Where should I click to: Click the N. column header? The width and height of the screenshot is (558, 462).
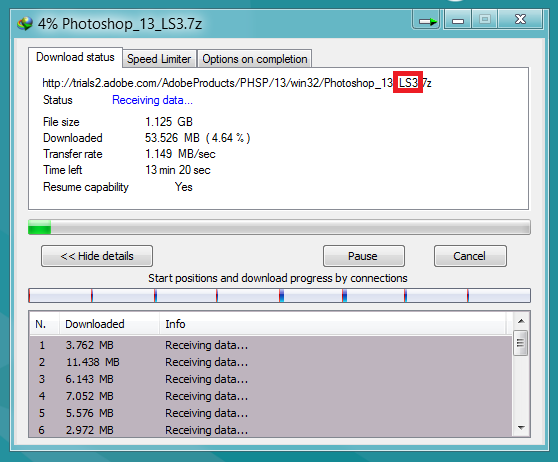pos(44,324)
